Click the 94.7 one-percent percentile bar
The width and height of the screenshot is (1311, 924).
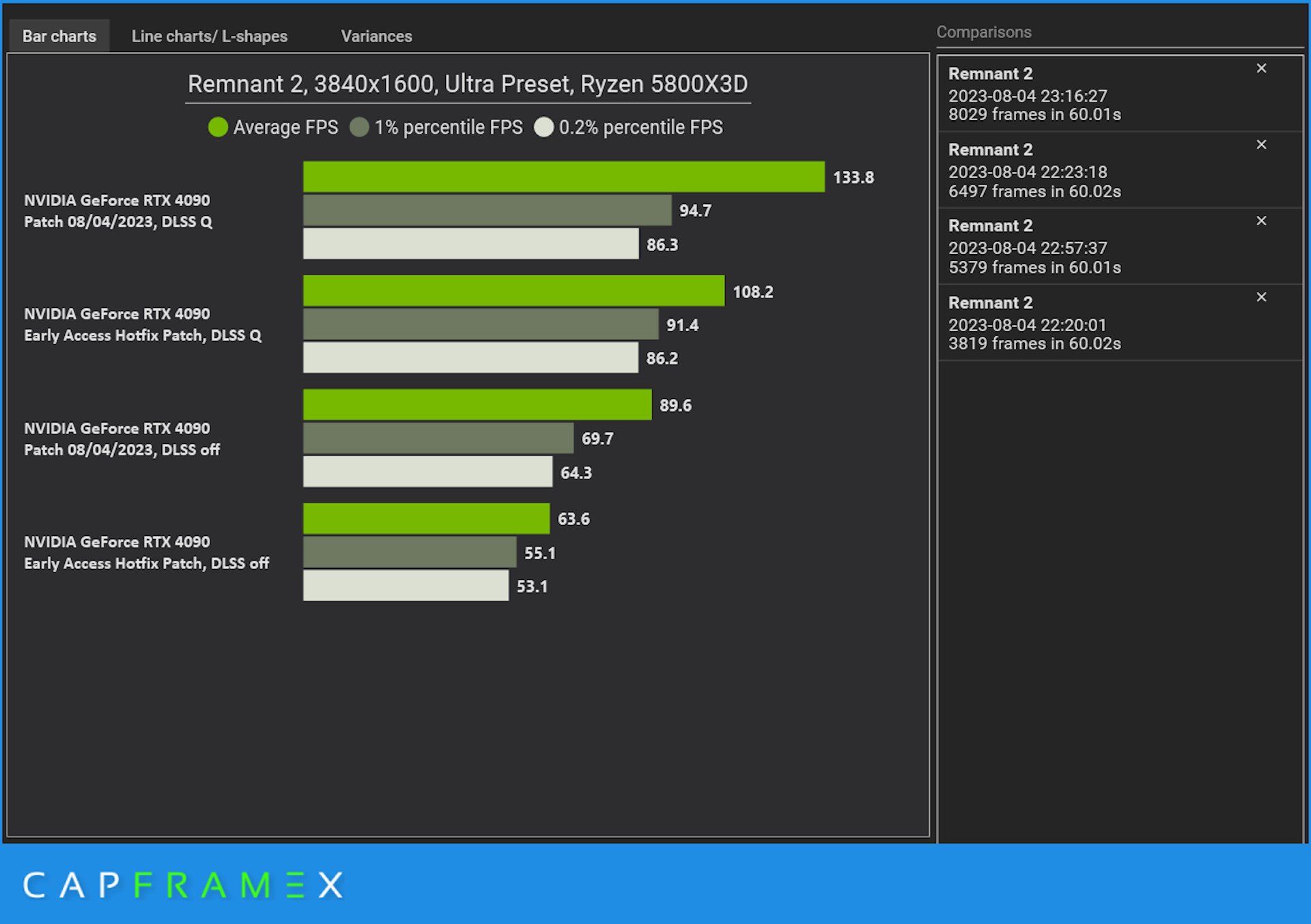[487, 210]
